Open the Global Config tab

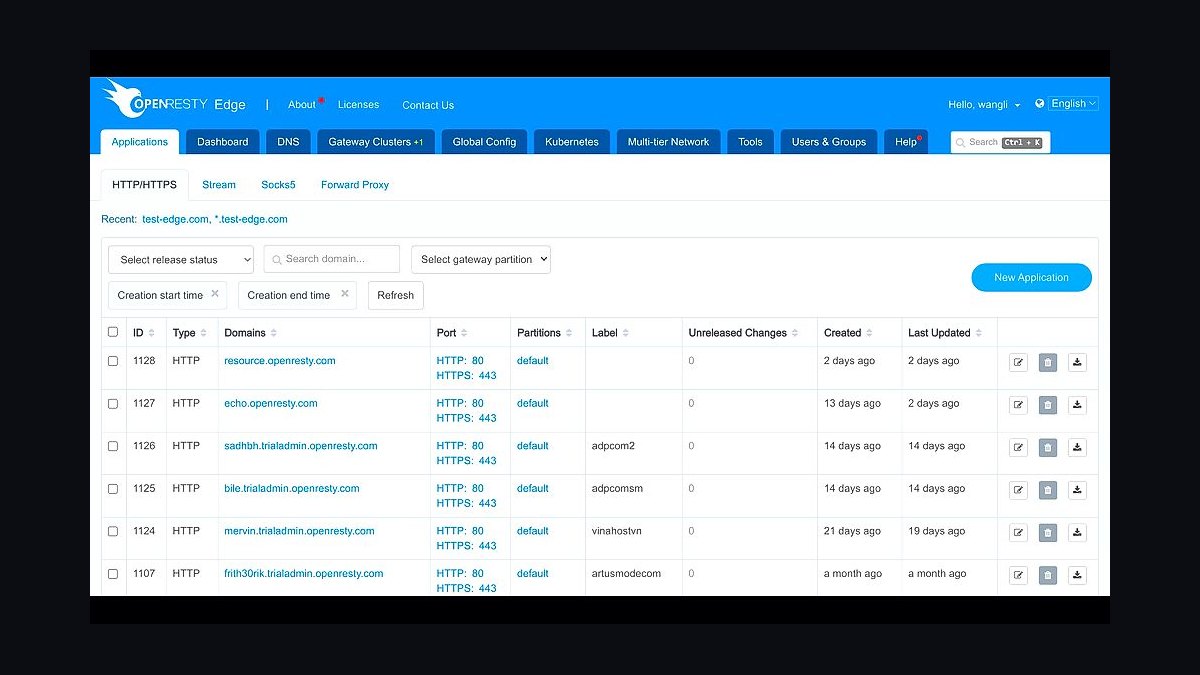coord(484,142)
